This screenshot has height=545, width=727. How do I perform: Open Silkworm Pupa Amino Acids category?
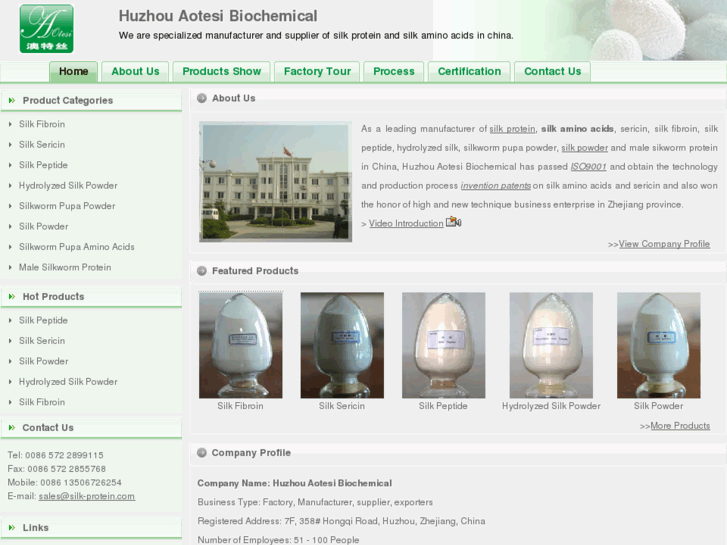(77, 247)
